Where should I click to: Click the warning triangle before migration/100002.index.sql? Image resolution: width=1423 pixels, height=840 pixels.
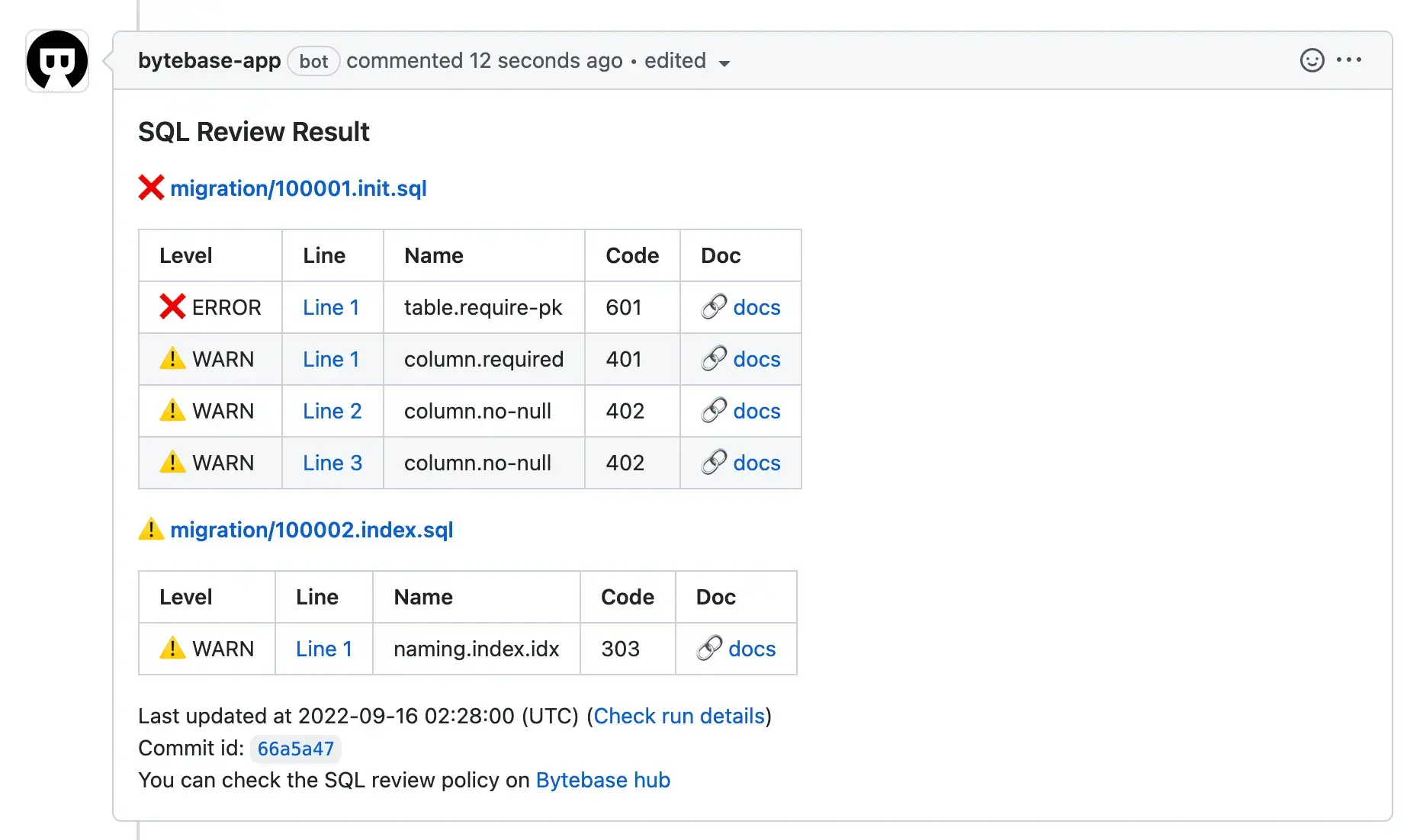click(x=151, y=529)
